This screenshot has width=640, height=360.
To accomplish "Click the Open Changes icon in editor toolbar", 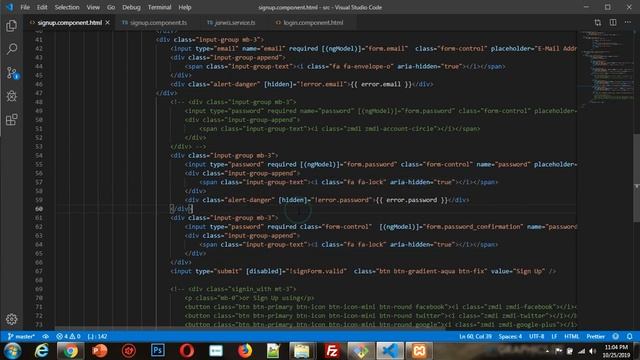I will (x=598, y=22).
